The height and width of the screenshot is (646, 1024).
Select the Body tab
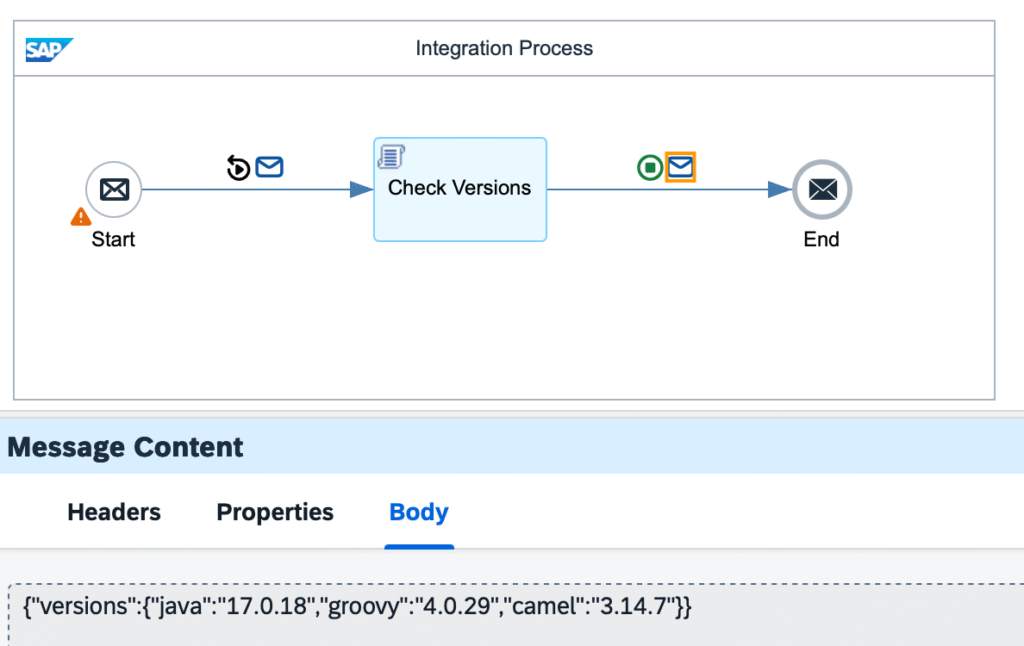pyautogui.click(x=419, y=513)
